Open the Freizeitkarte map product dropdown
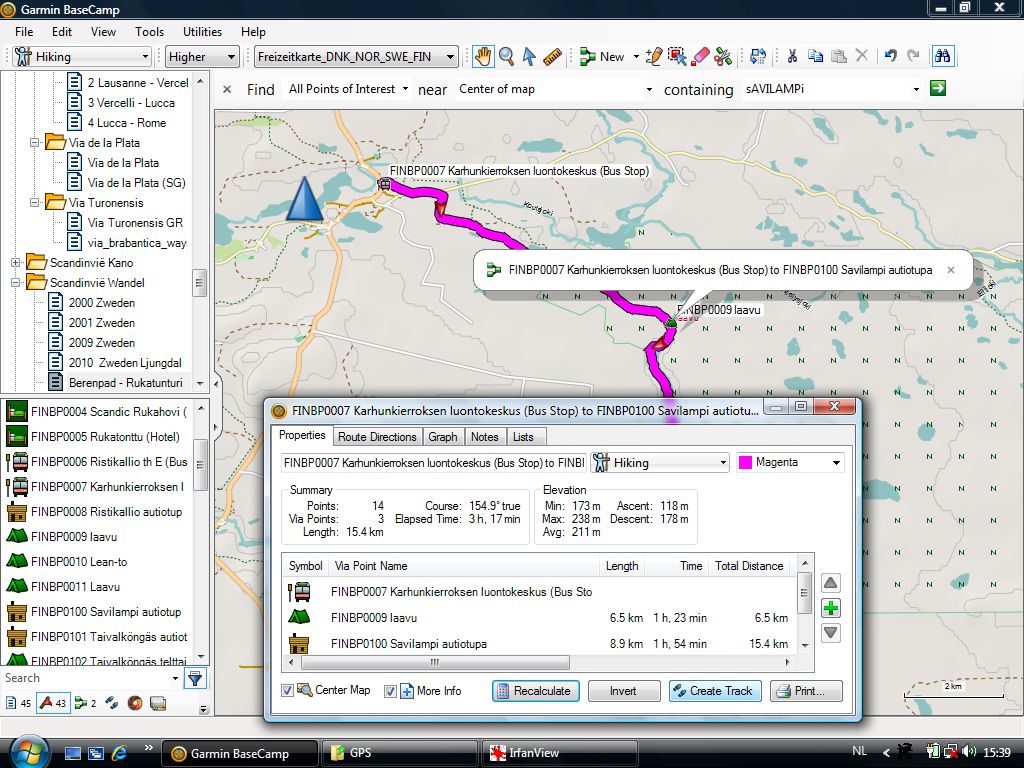 355,57
